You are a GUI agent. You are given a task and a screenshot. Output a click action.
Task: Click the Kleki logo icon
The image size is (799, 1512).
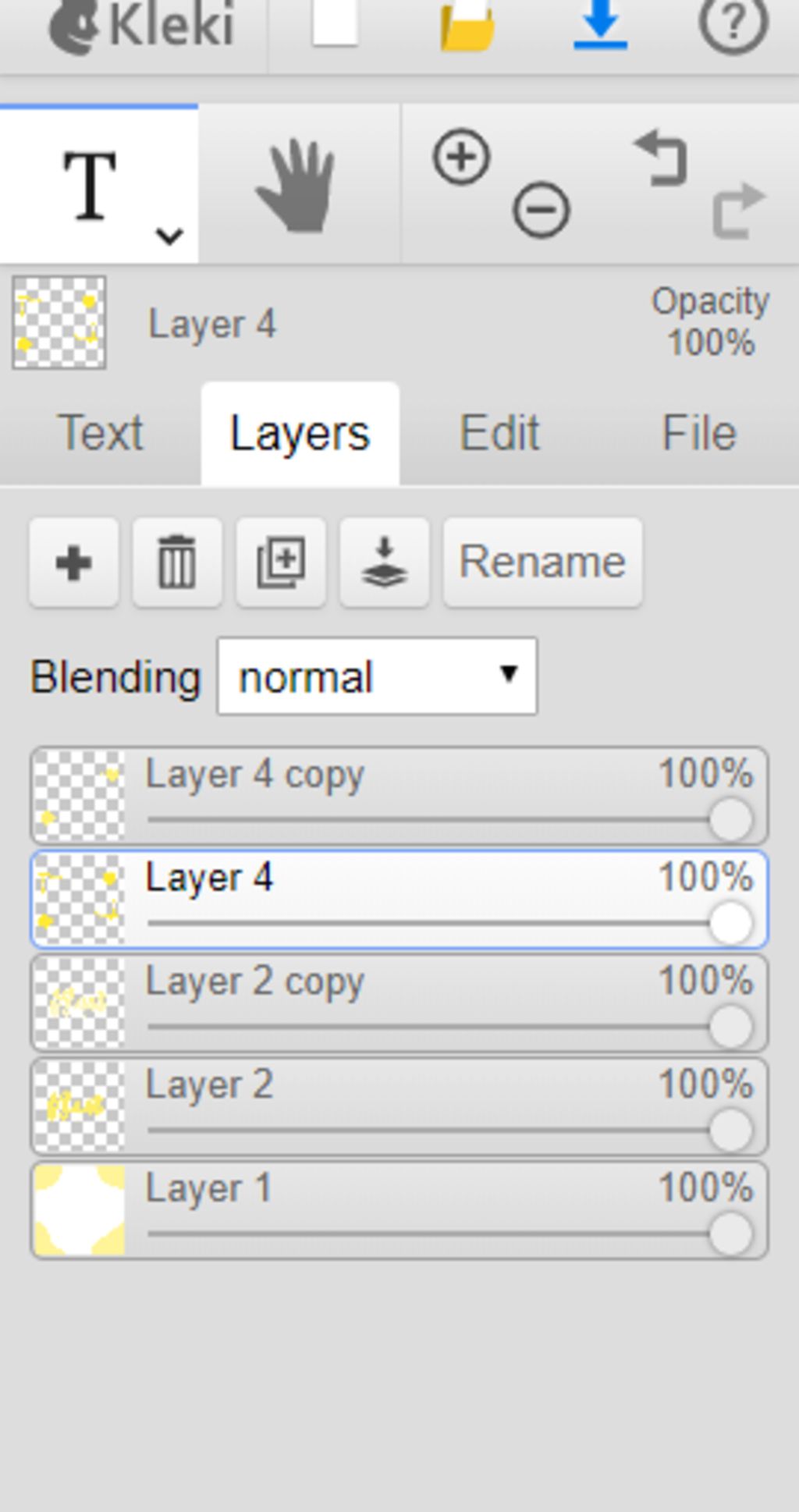[x=75, y=27]
